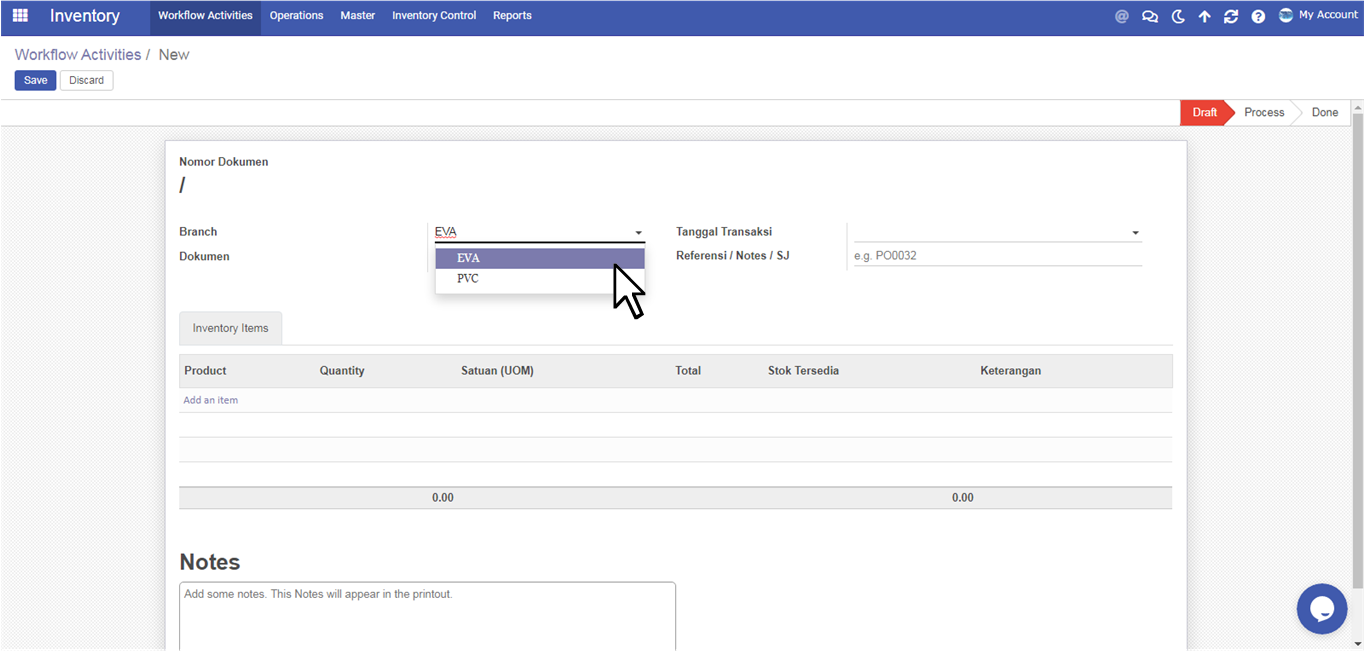Toggle dark mode moon icon
Viewport: 1365px width, 651px height.
[x=1178, y=17]
